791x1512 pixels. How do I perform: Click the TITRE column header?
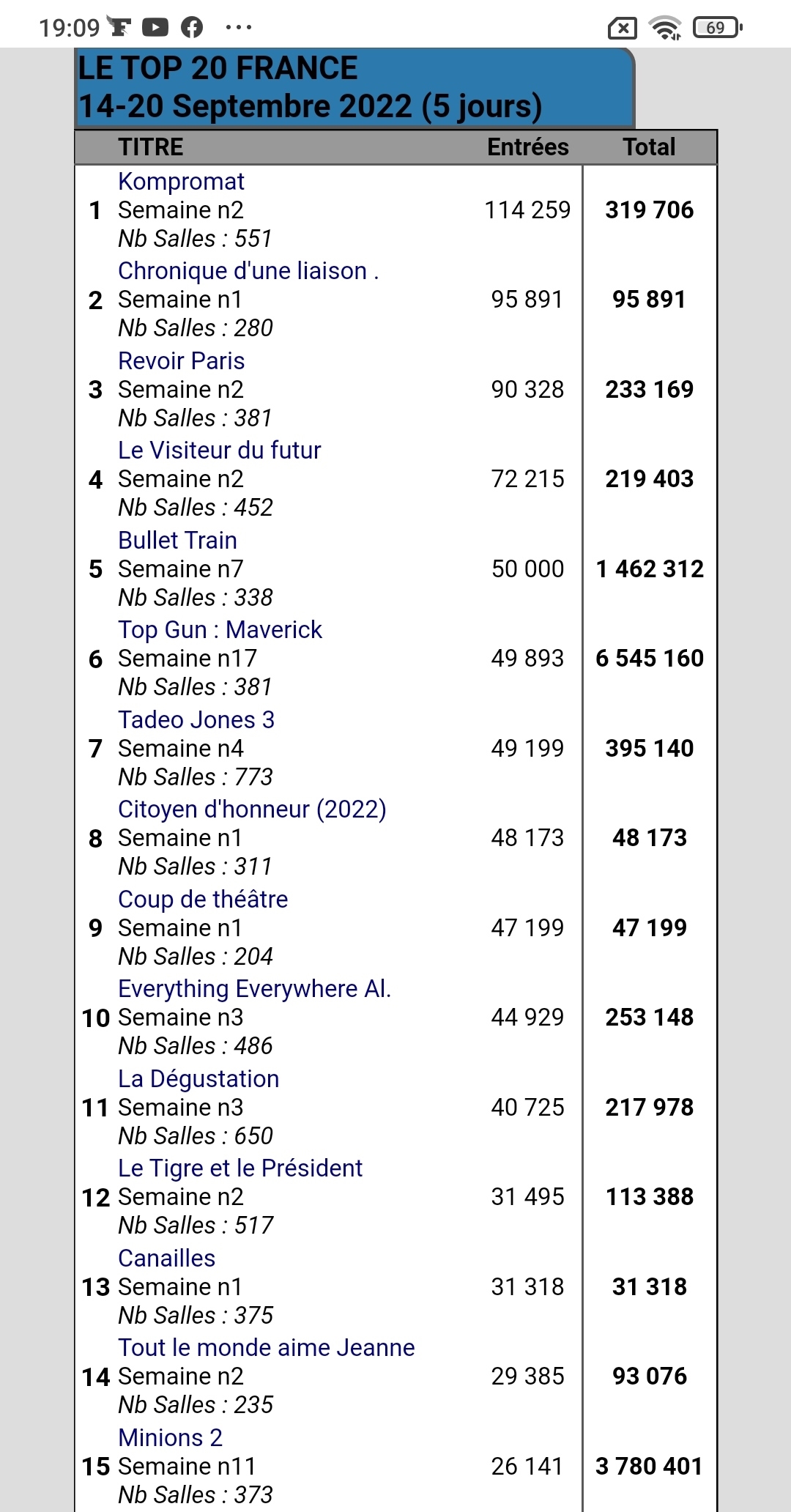[x=151, y=147]
